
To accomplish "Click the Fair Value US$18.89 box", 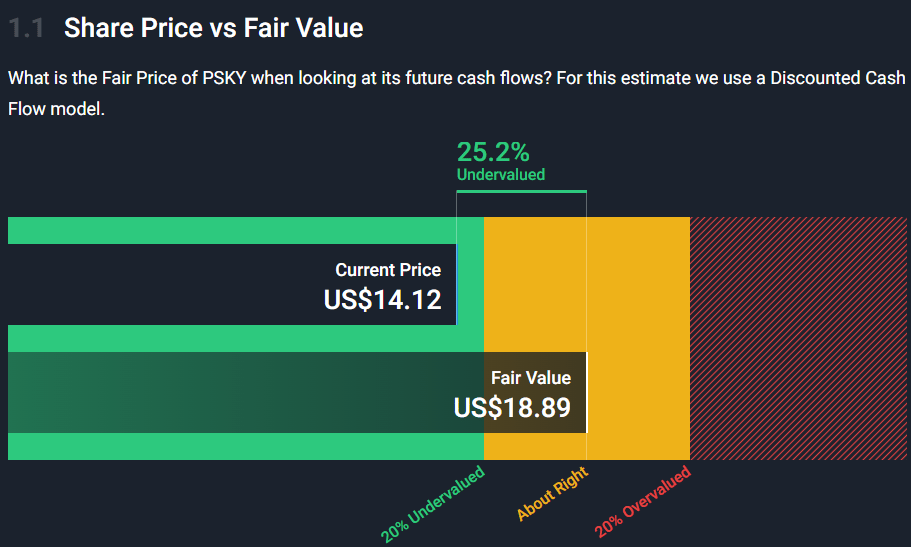I will (297, 392).
